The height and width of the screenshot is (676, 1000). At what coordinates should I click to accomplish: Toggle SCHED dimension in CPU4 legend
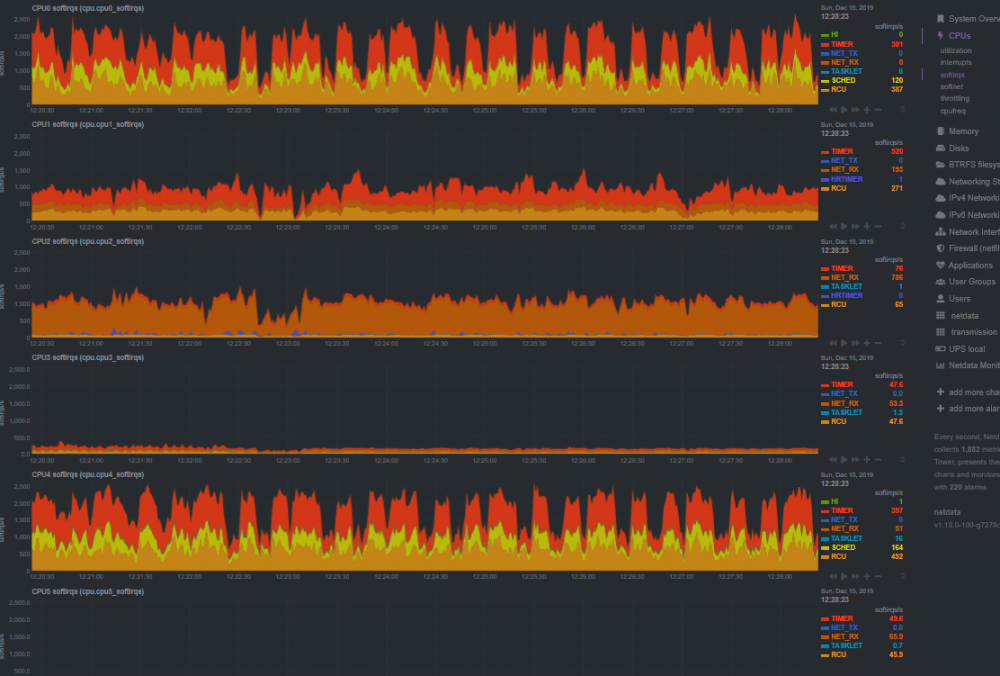(x=843, y=547)
